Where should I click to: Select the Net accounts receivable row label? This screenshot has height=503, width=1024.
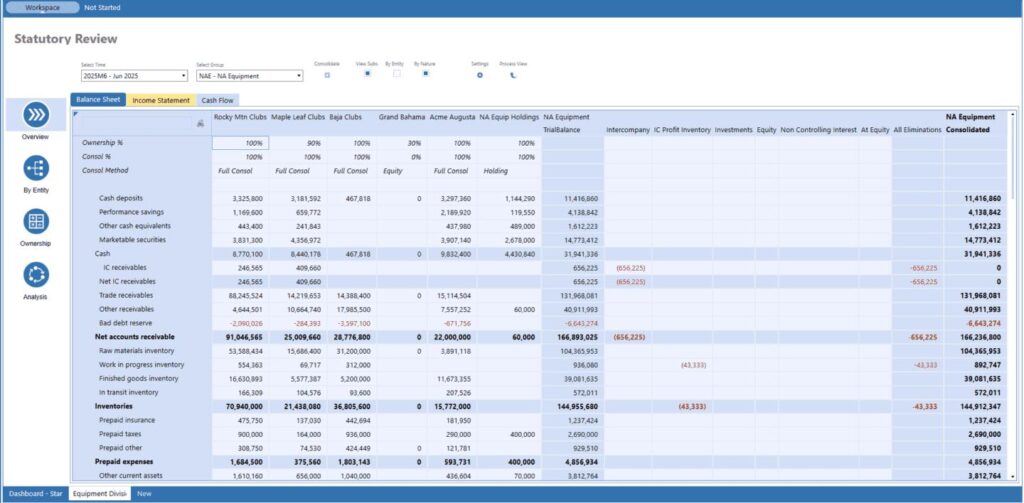pyautogui.click(x=135, y=337)
